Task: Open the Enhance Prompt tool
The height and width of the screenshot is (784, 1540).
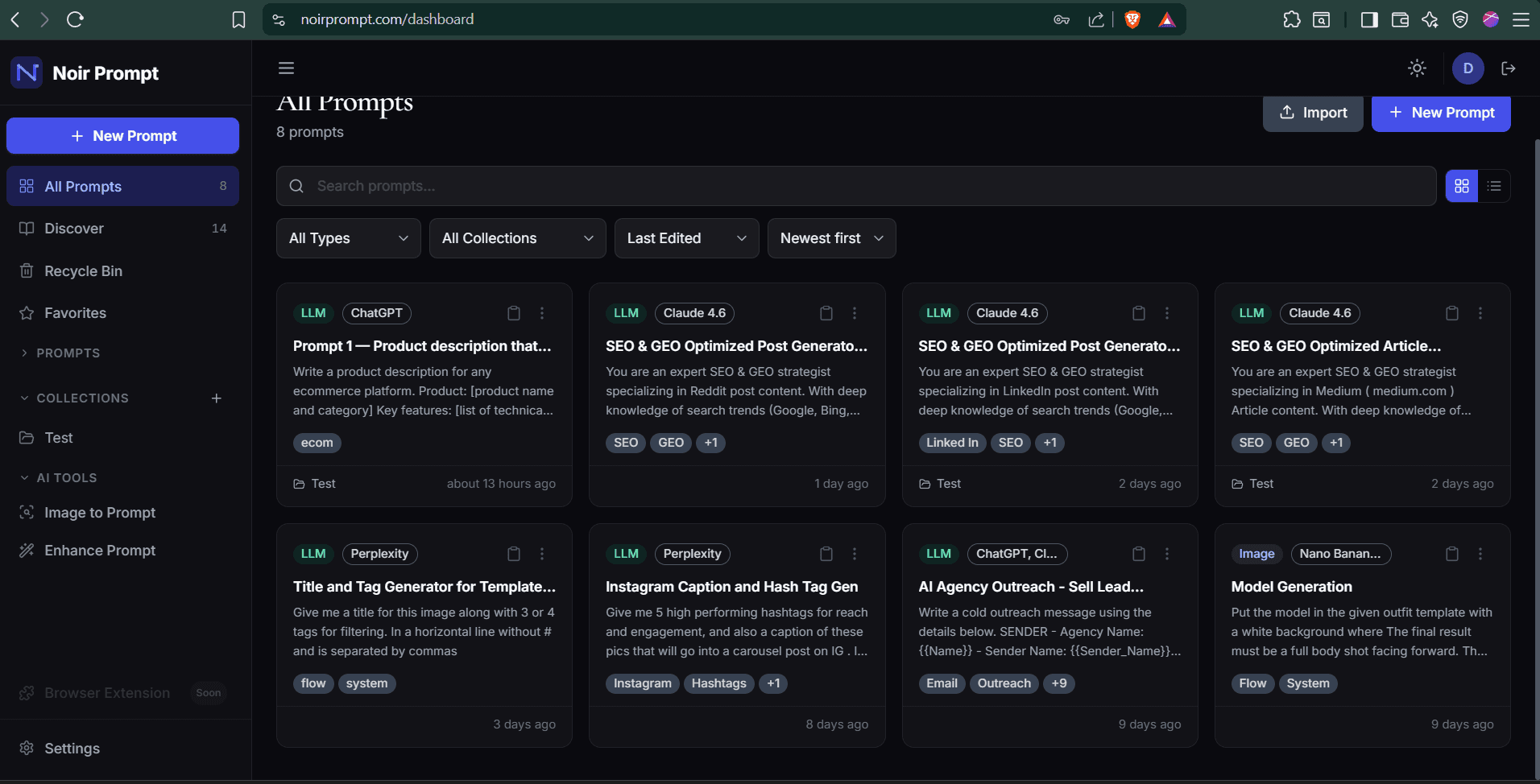Action: coord(122,551)
